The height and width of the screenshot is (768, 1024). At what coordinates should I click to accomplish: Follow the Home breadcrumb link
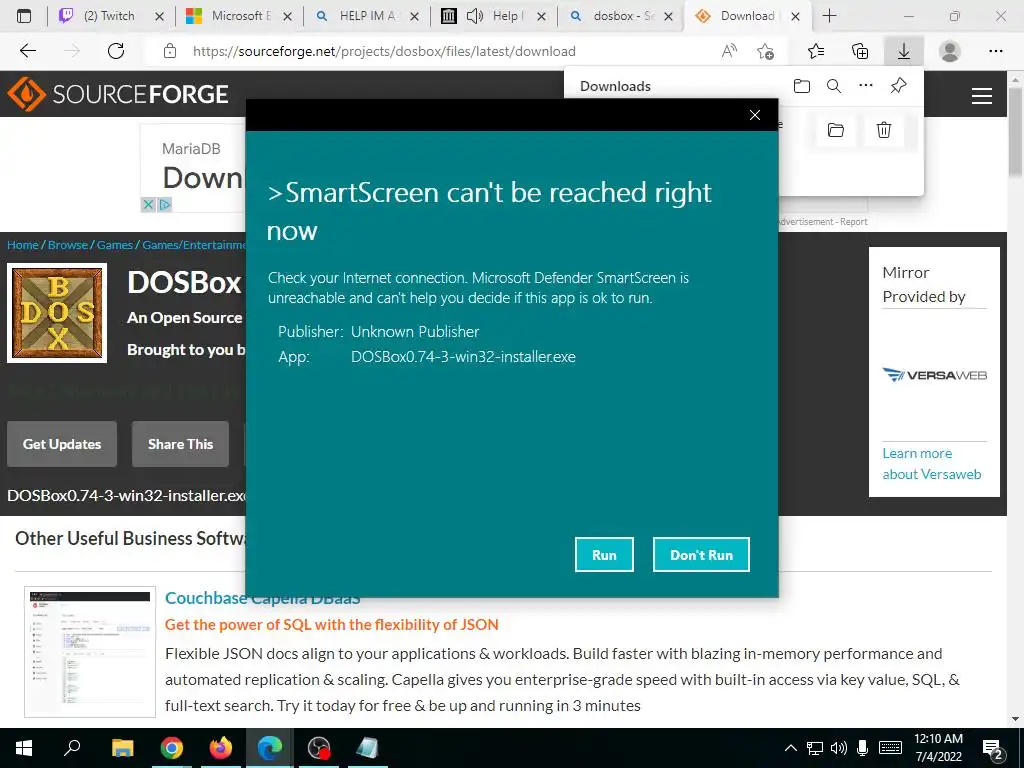point(23,245)
